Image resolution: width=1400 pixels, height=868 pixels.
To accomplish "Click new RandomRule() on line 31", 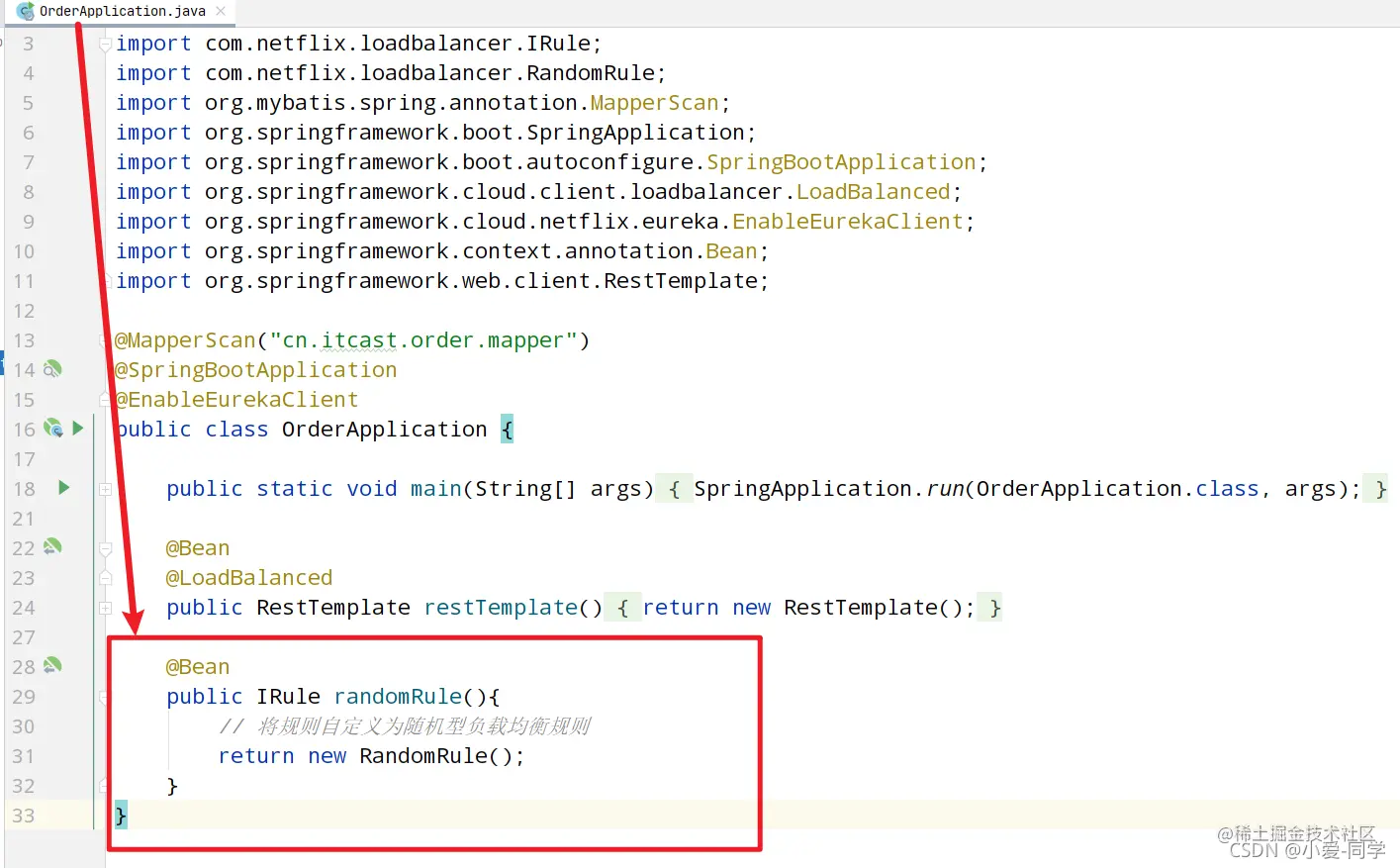I will [x=411, y=756].
